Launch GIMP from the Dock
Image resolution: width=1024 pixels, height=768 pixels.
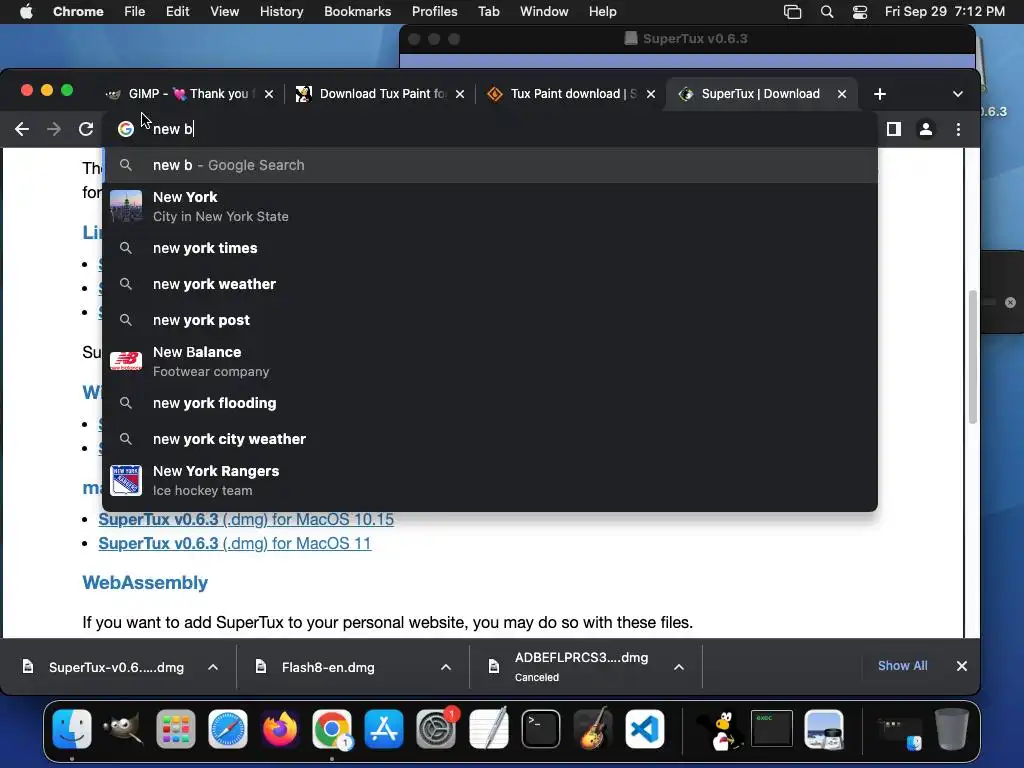[x=123, y=729]
